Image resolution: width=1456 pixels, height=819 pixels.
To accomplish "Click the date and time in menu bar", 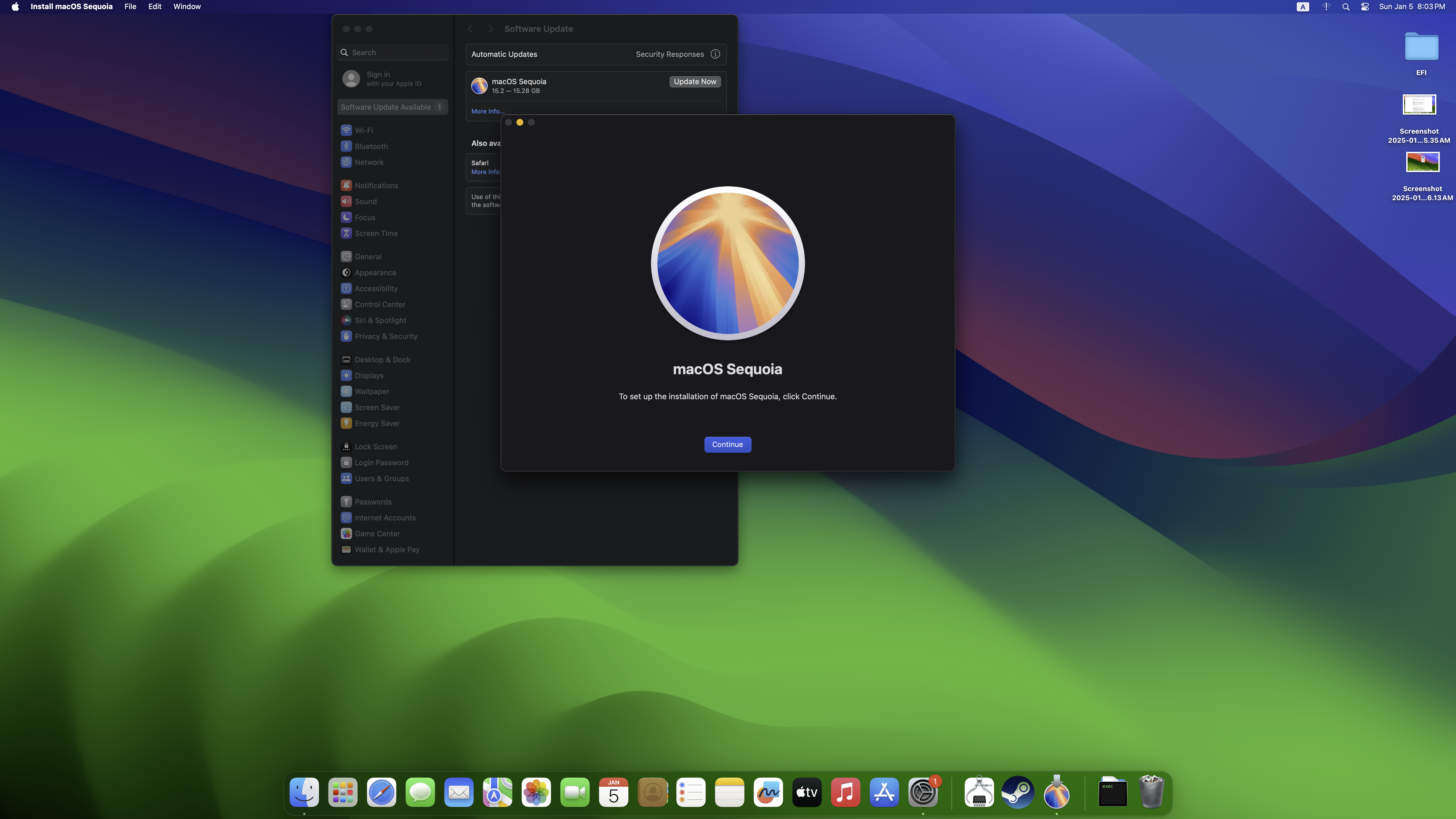I will [x=1411, y=7].
